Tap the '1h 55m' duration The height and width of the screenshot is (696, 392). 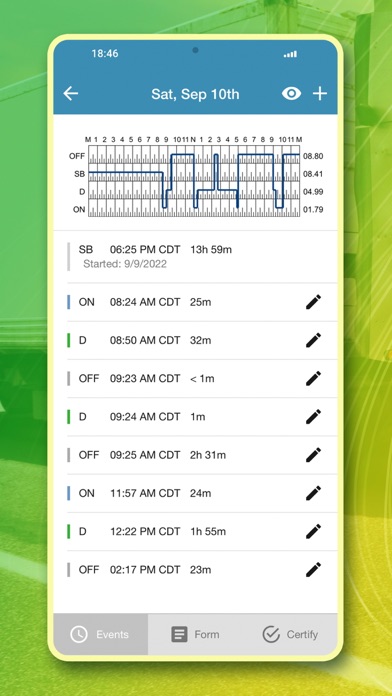(208, 531)
